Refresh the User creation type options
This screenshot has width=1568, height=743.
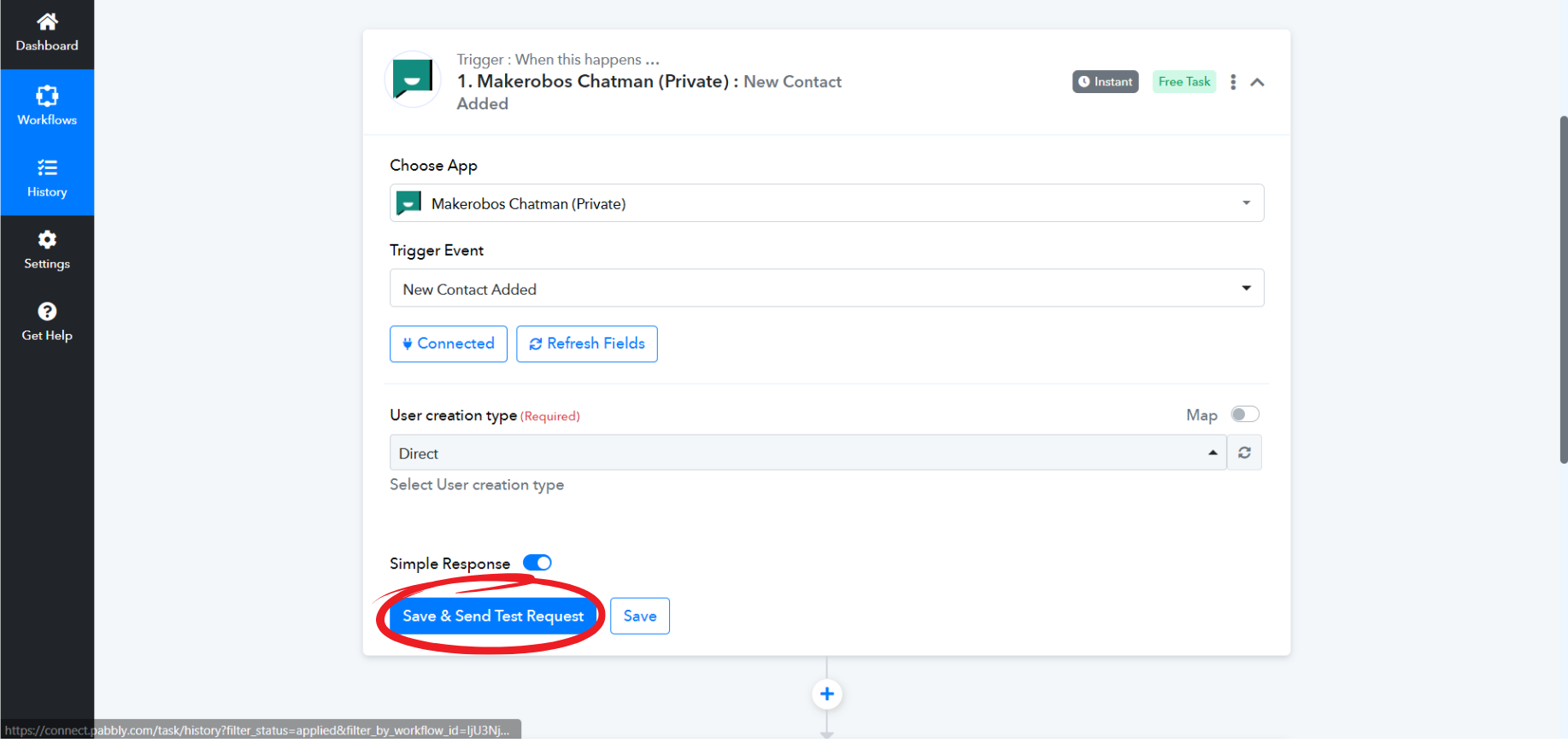tap(1244, 453)
